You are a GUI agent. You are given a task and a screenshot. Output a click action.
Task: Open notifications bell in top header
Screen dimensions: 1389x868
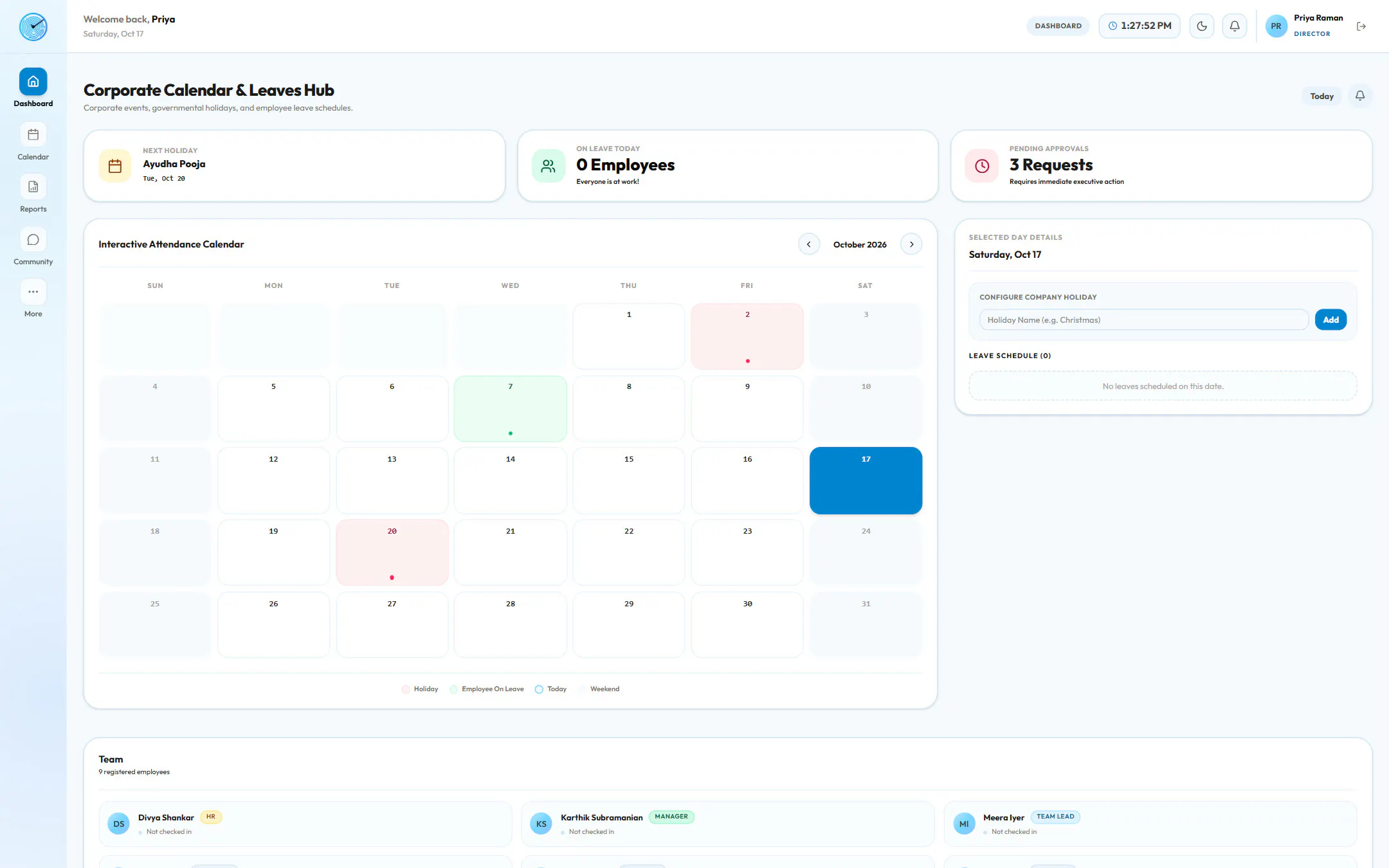(x=1234, y=26)
